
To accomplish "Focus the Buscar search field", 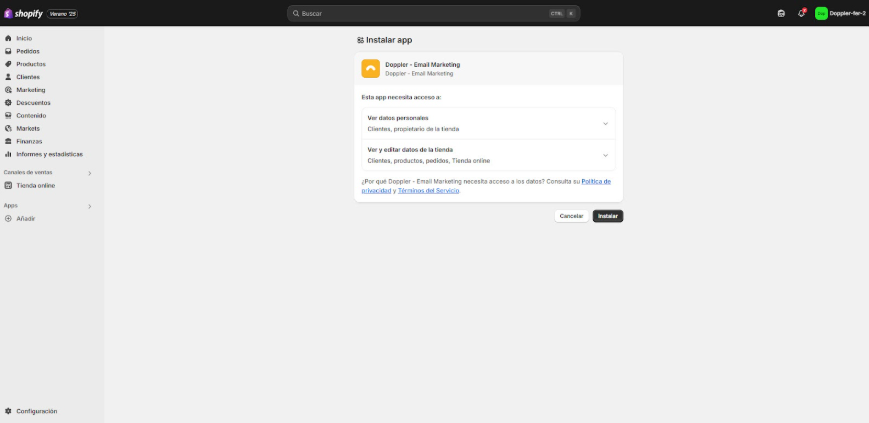I will pyautogui.click(x=433, y=13).
